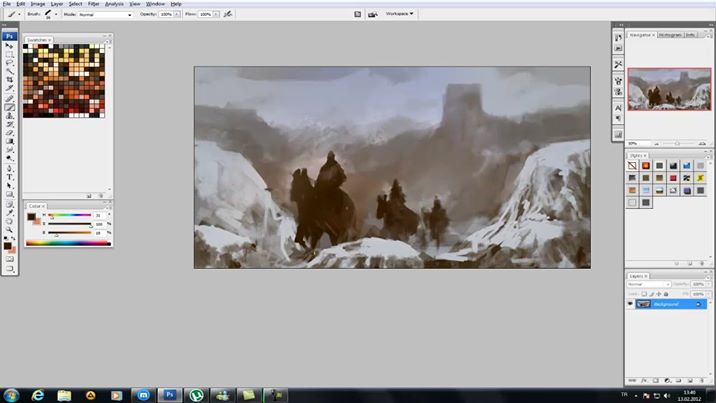Open the Analysis menu

114,4
